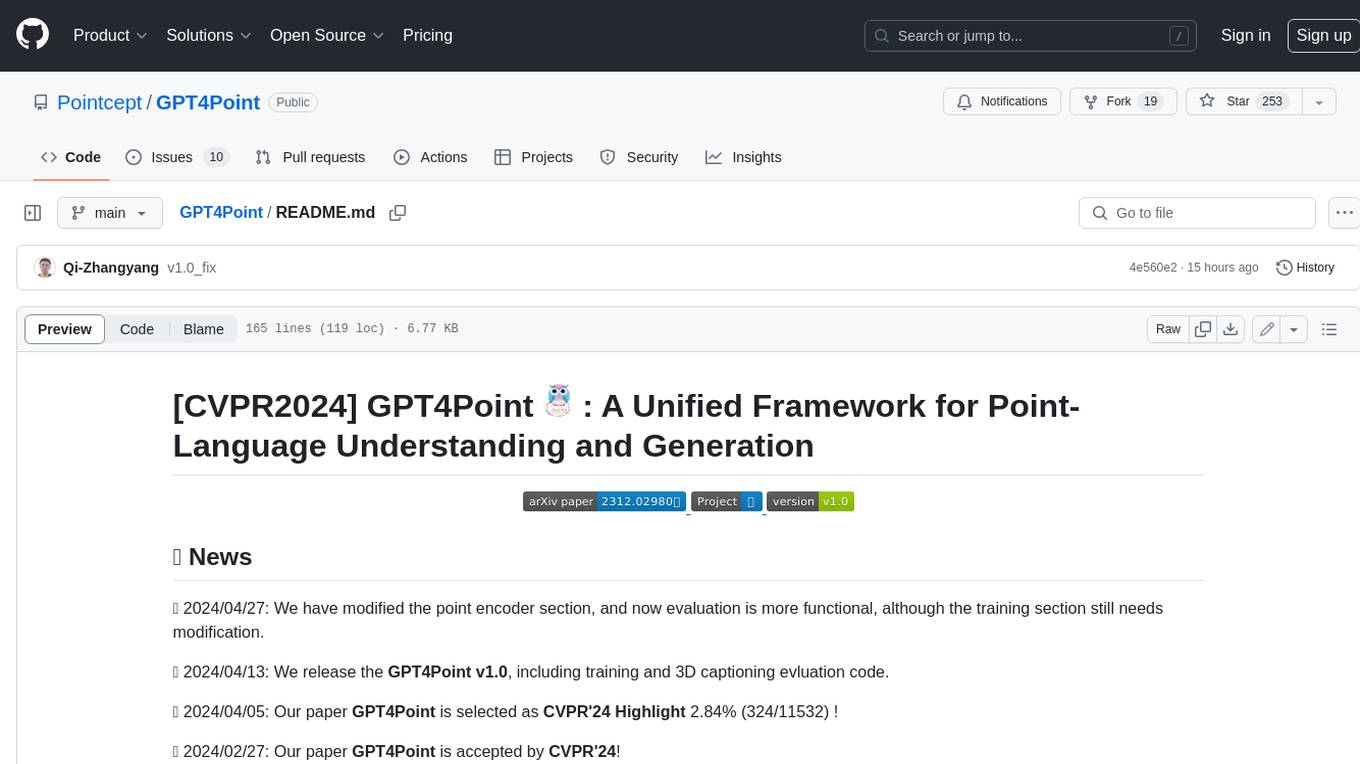Click the Sign up button
This screenshot has height=764, width=1360.
coord(1323,35)
